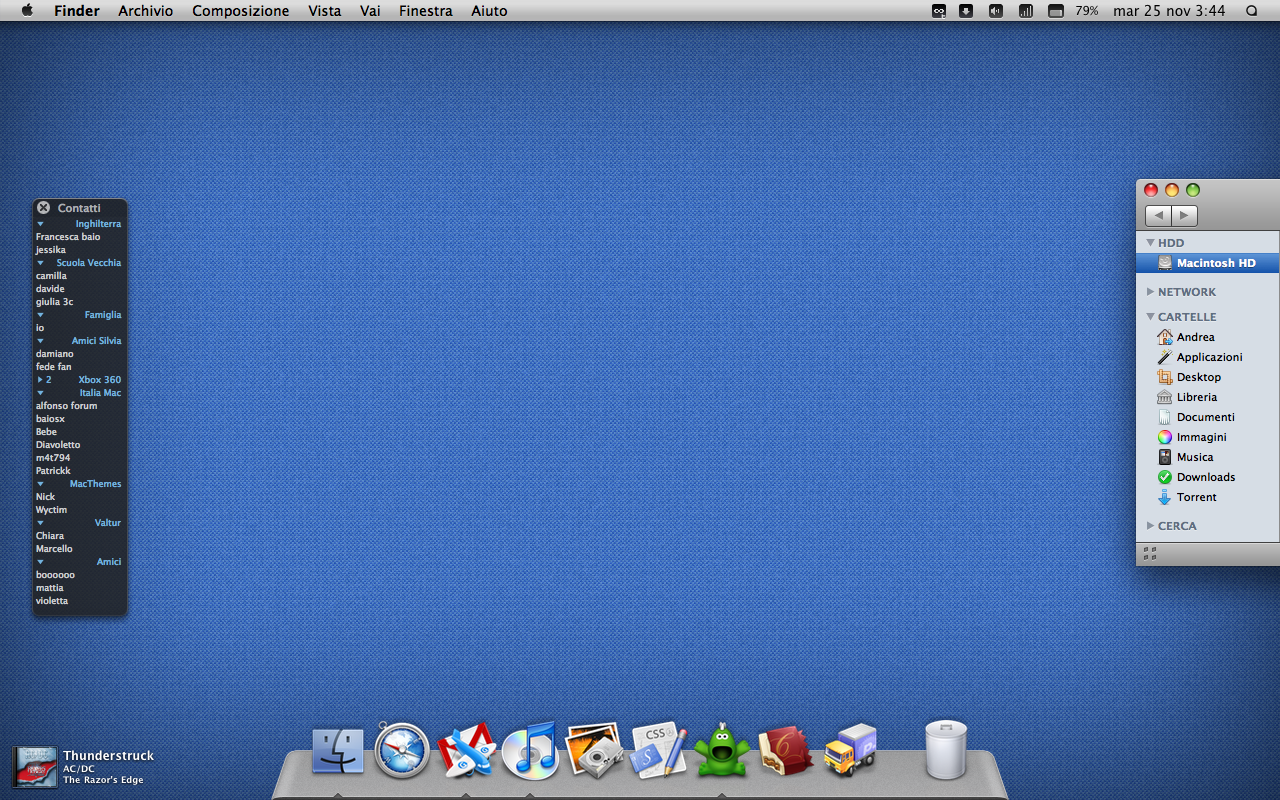Select contact Francesca baio

point(68,237)
